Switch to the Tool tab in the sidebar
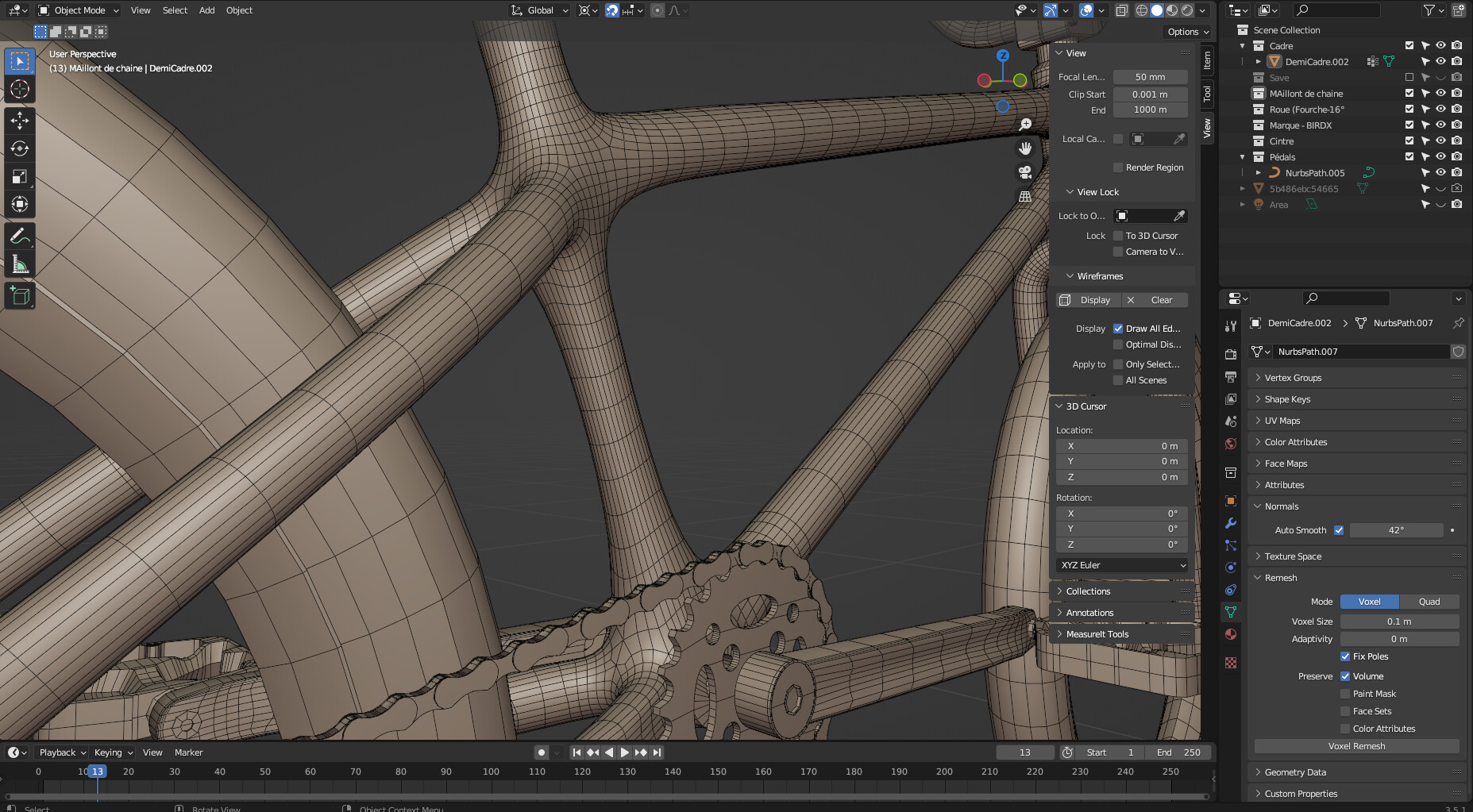Viewport: 1473px width, 812px height. coord(1206,93)
